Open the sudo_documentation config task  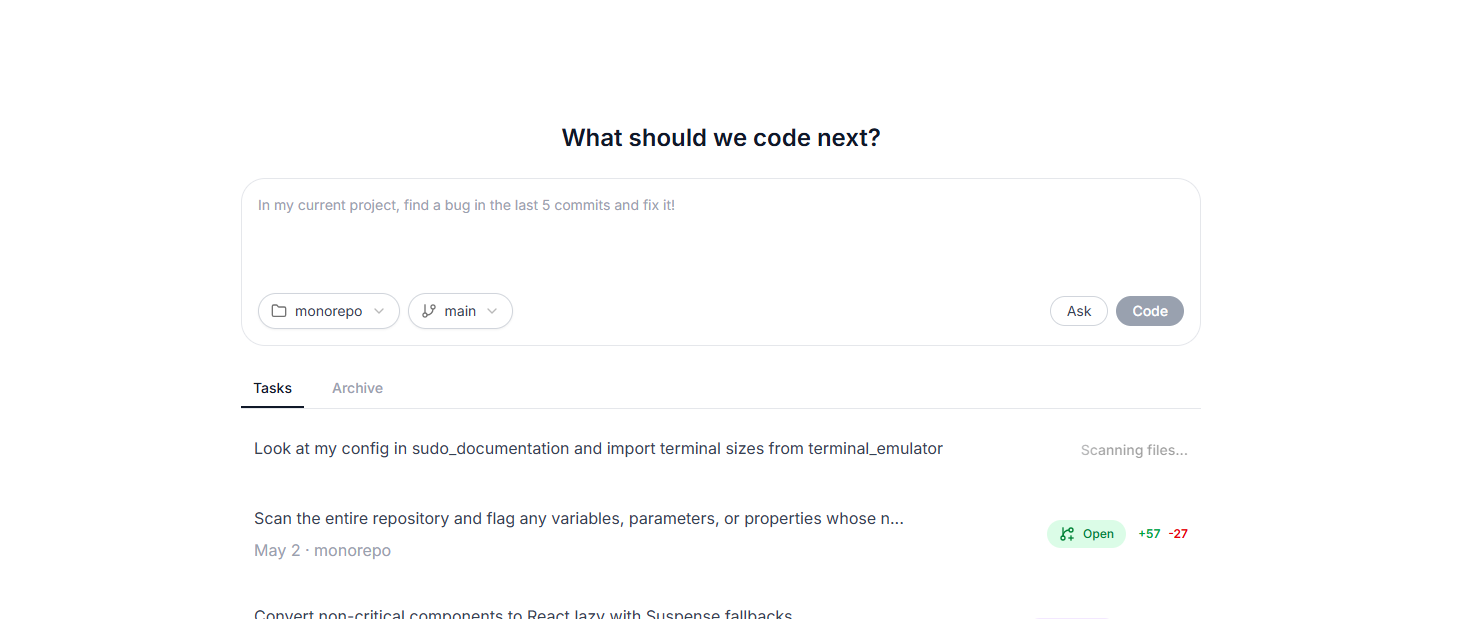(598, 449)
